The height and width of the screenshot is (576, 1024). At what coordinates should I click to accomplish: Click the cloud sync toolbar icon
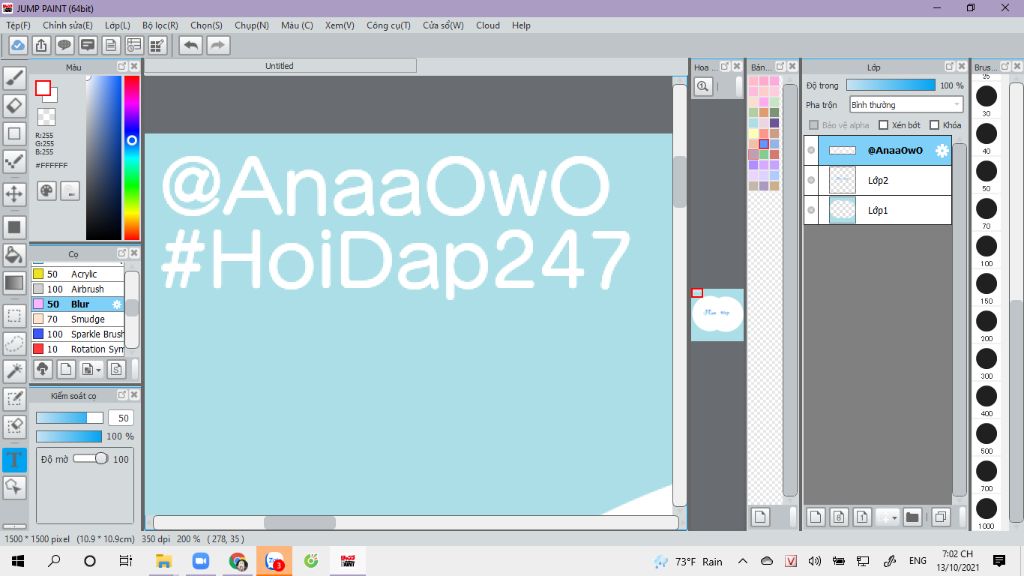(x=18, y=45)
